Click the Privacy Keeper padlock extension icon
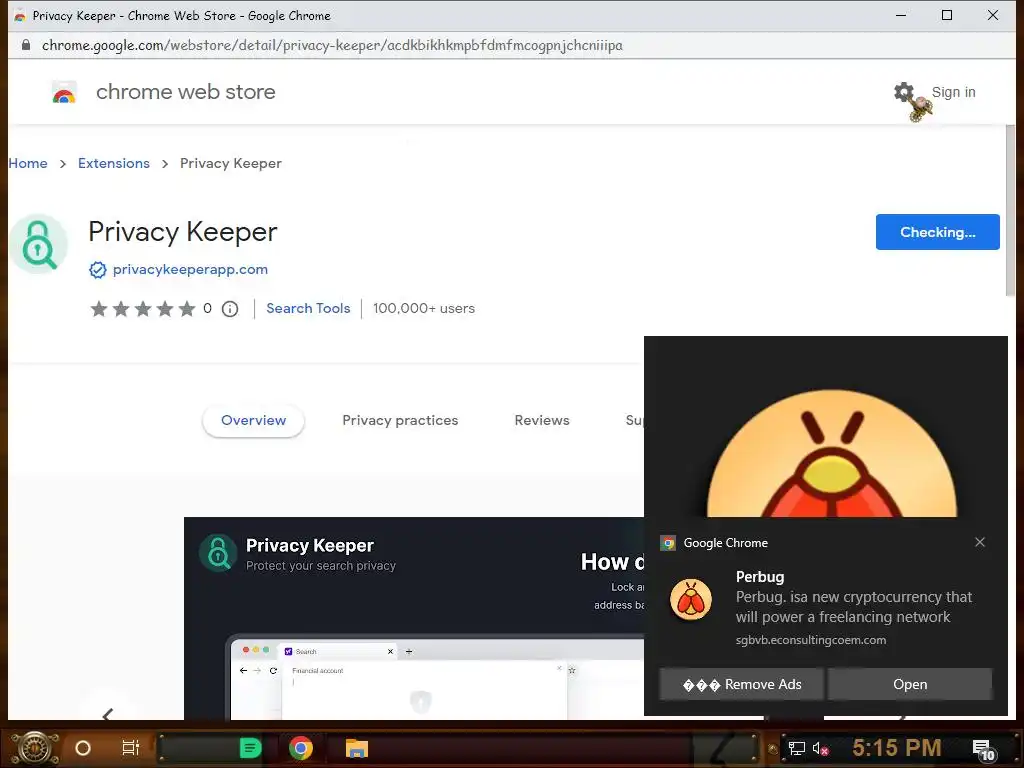The height and width of the screenshot is (768, 1024). pos(38,244)
